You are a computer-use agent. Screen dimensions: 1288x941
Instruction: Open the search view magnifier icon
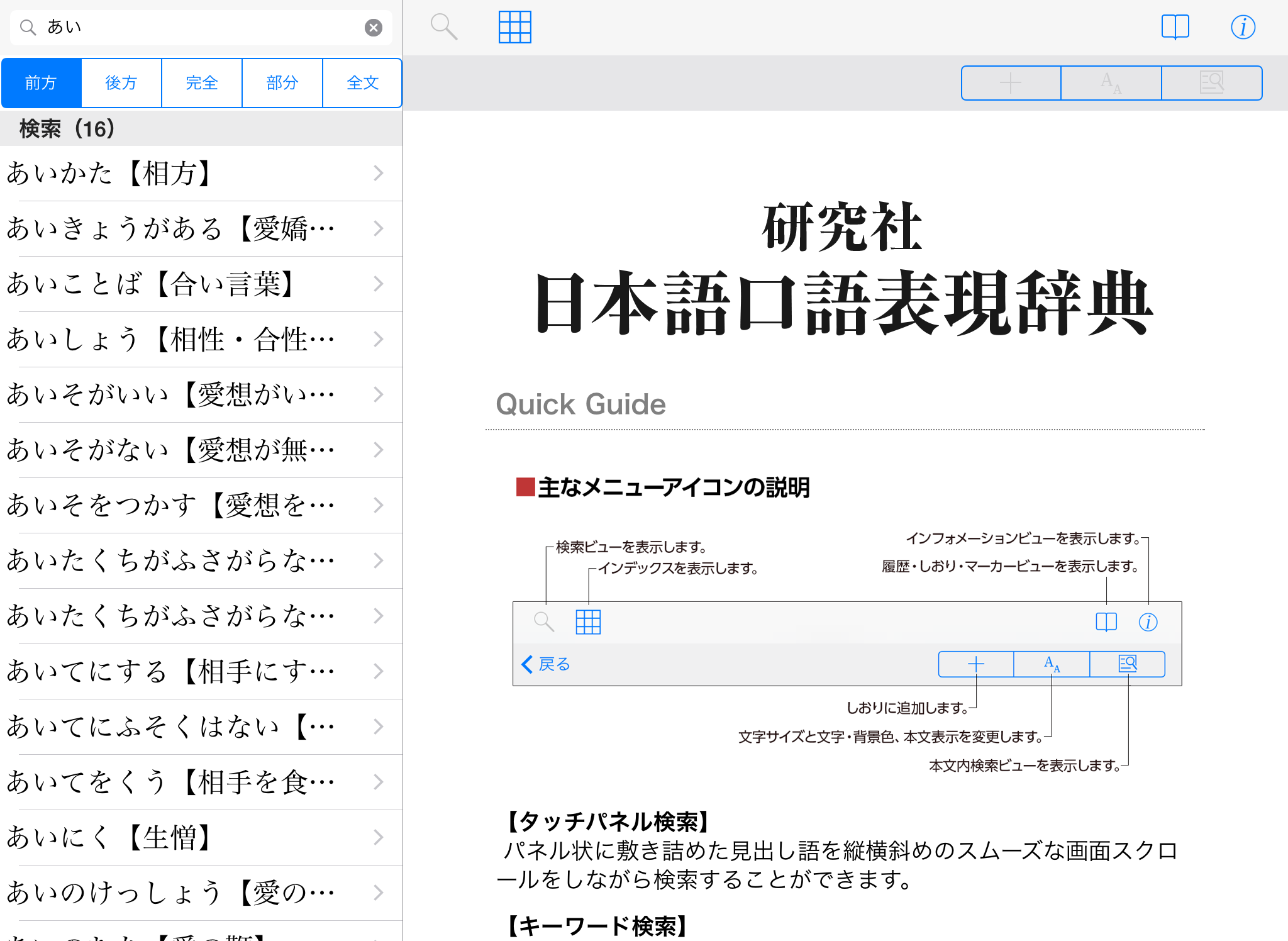443,27
